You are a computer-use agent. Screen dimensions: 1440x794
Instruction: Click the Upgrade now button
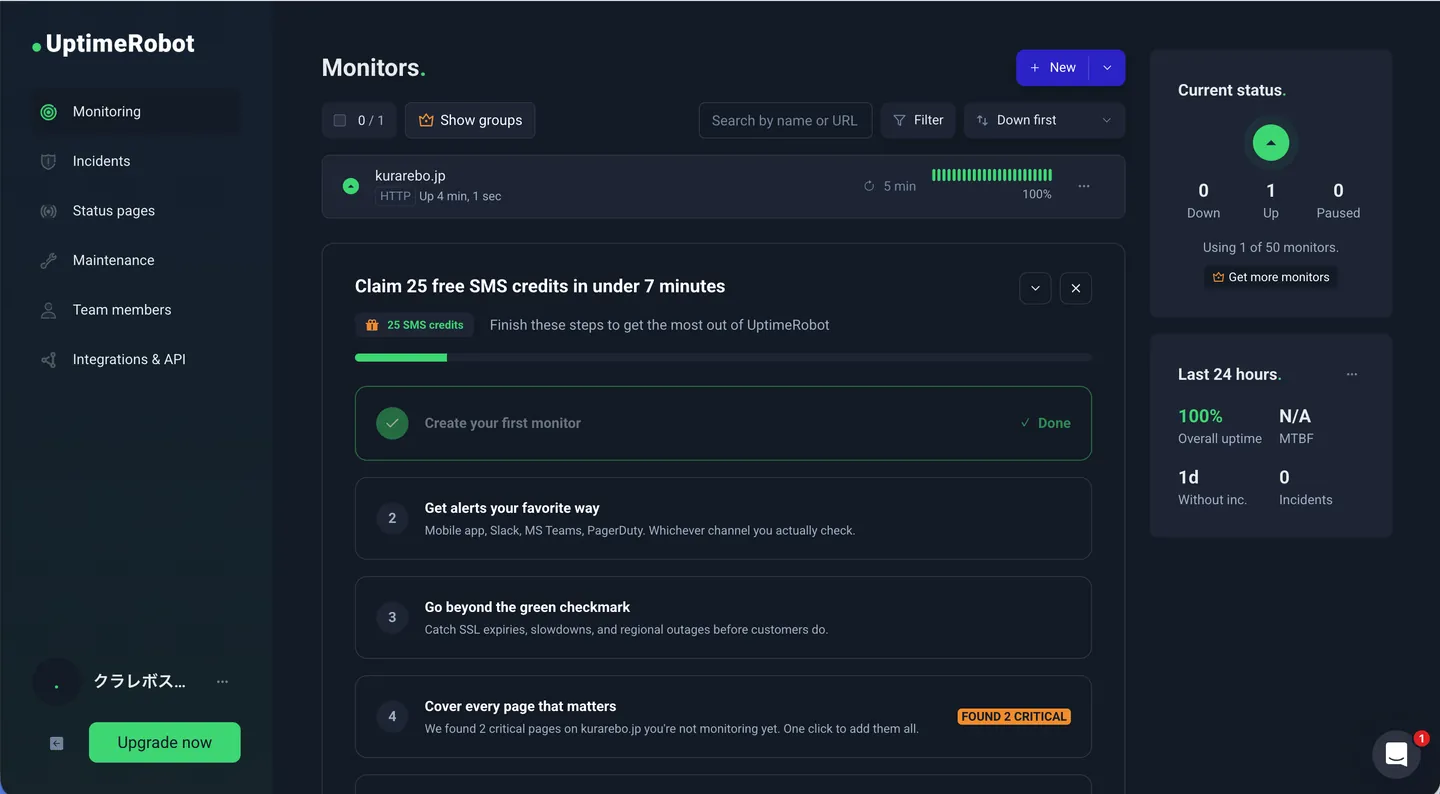tap(165, 743)
